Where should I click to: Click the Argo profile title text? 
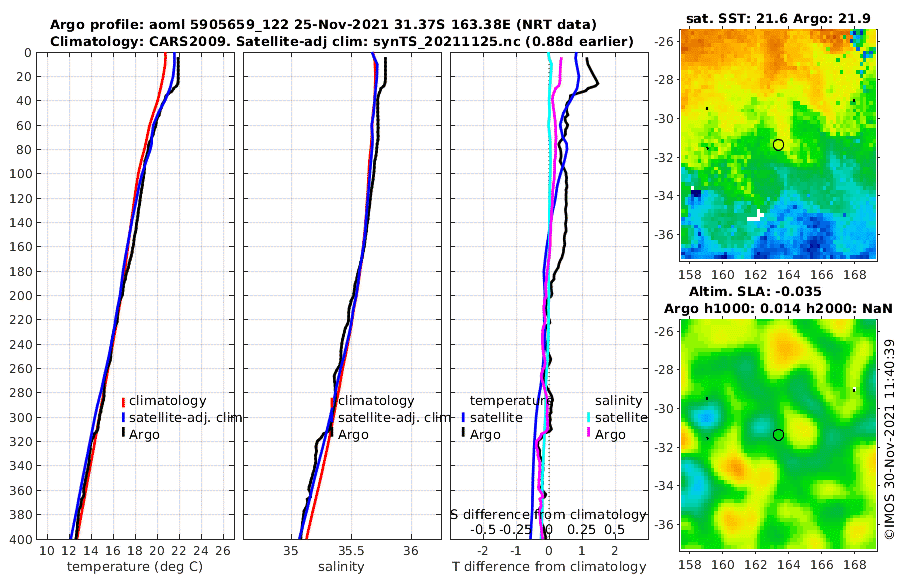[x=323, y=25]
